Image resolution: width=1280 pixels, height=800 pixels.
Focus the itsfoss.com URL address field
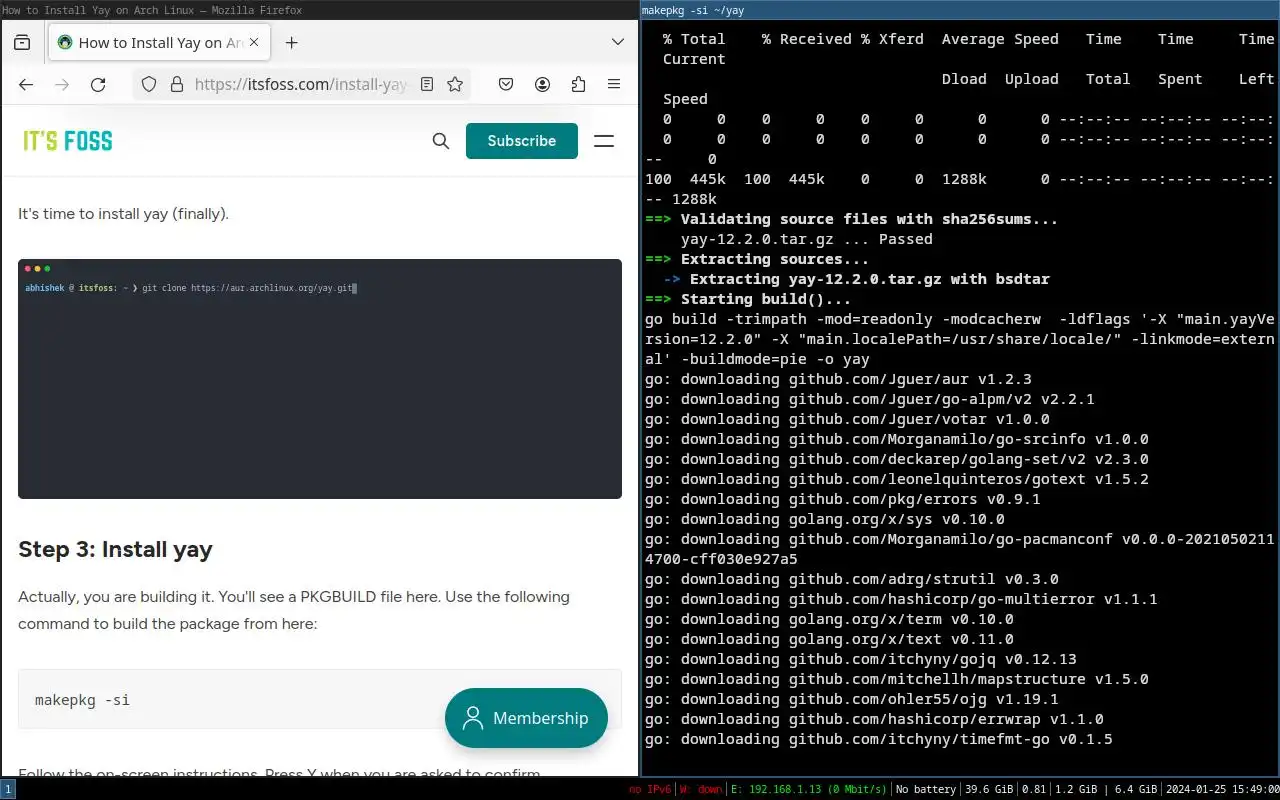coord(302,85)
